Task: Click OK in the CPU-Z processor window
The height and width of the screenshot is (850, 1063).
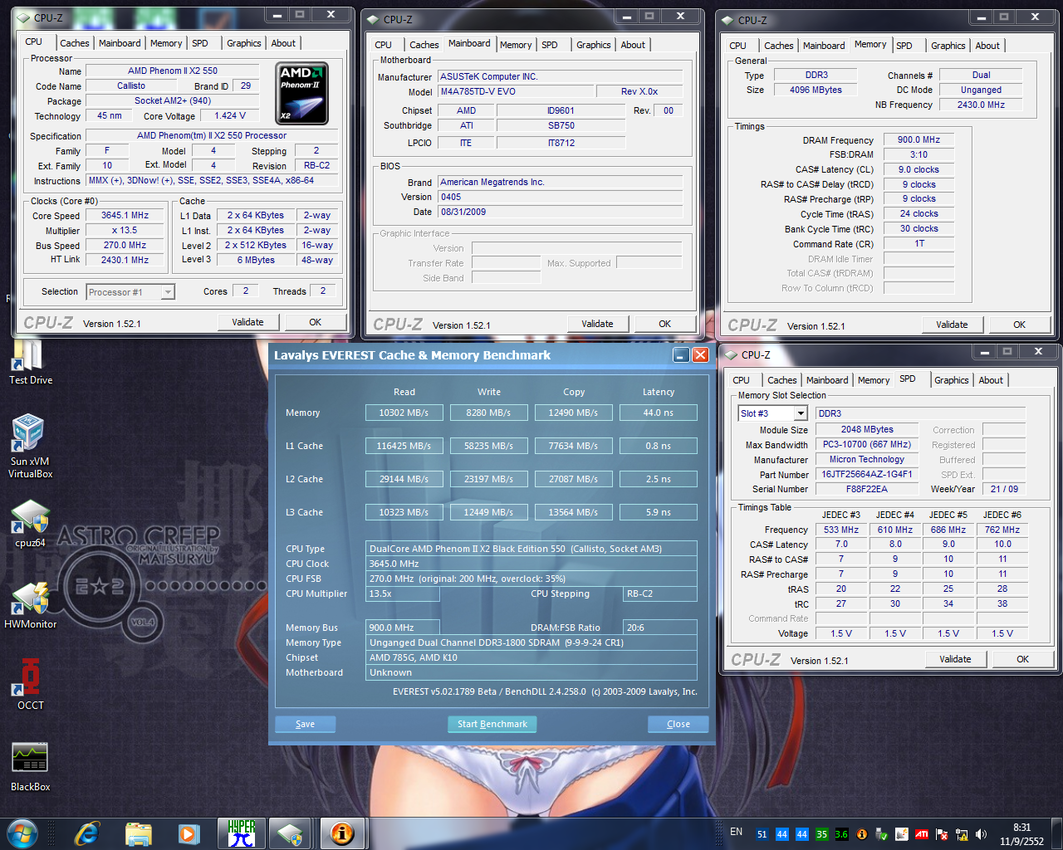Action: [315, 323]
